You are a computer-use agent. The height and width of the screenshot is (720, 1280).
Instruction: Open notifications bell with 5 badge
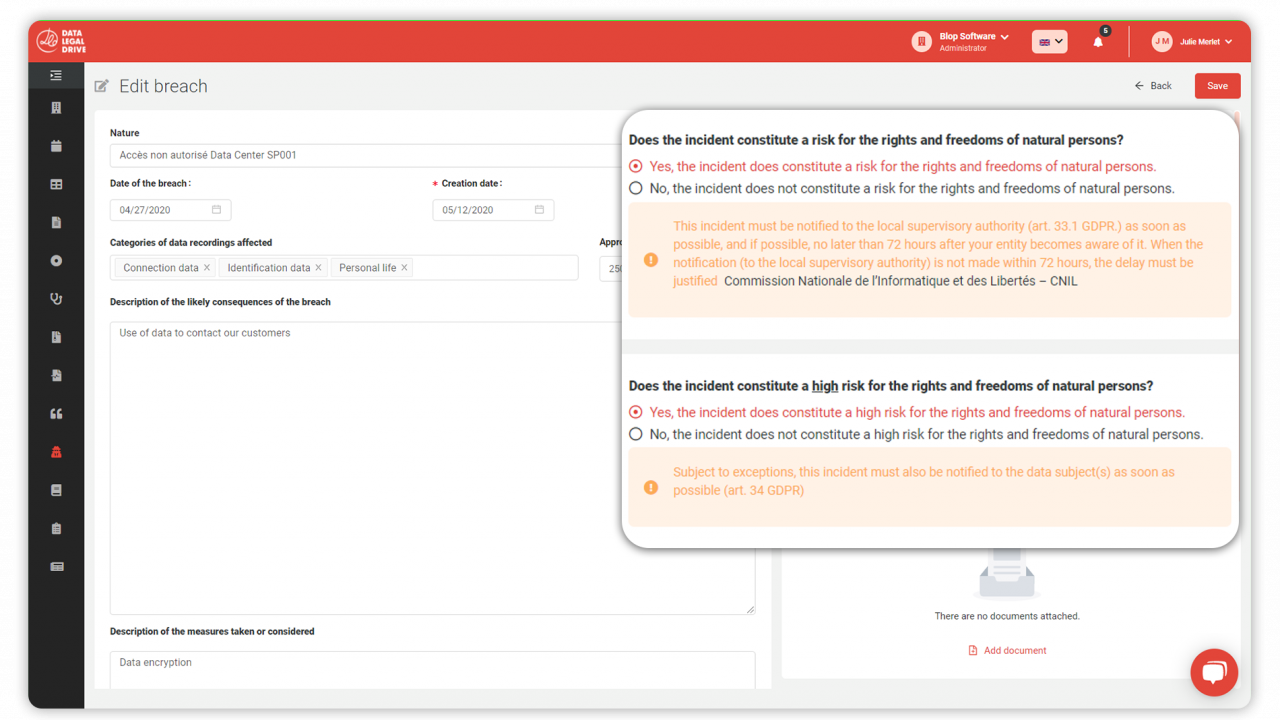(x=1098, y=41)
